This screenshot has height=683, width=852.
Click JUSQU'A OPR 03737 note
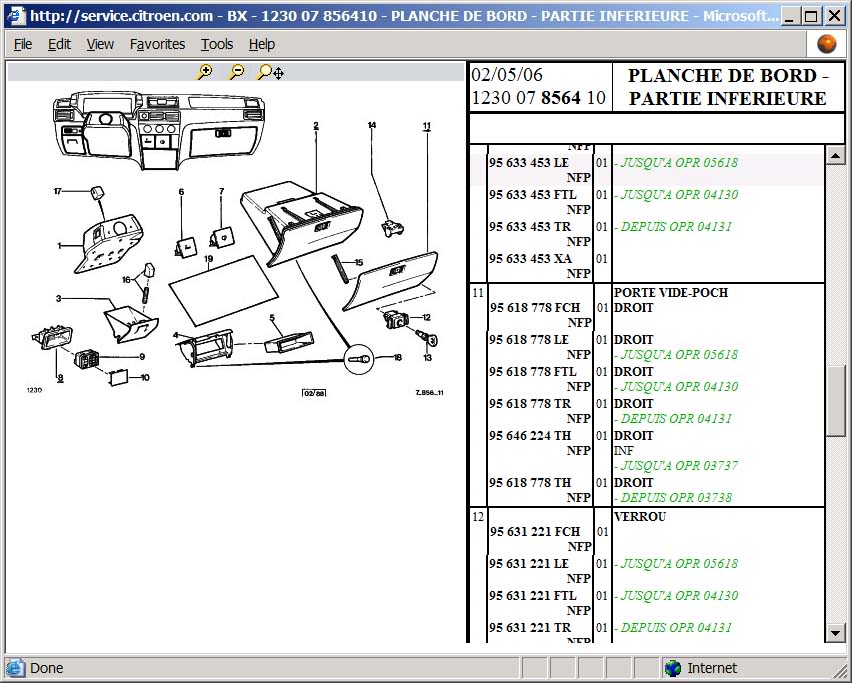pos(676,466)
